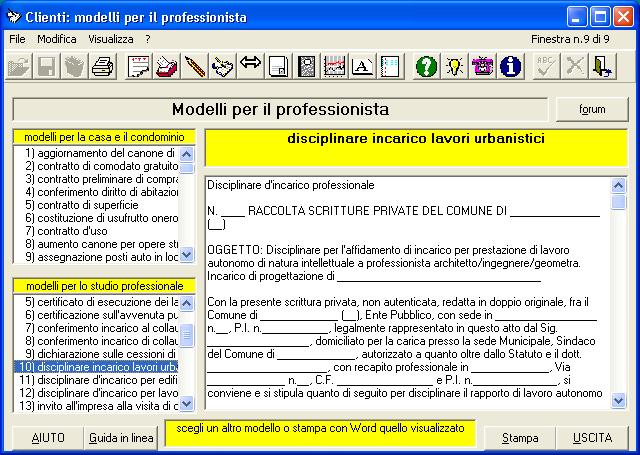Screen dimensions: 640x455
Task: Open the File menu
Action: [17, 39]
